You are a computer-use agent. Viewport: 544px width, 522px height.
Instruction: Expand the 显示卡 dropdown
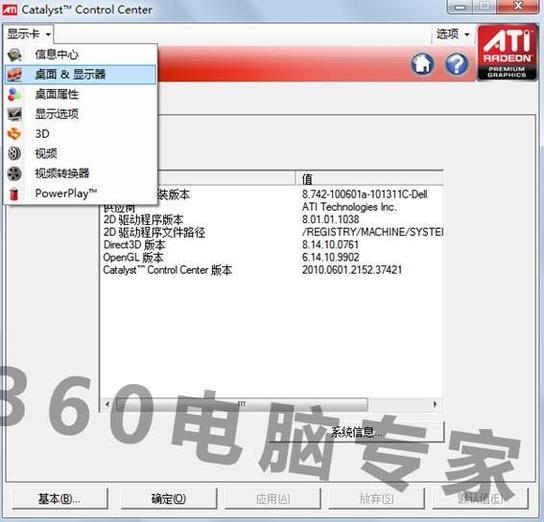click(x=28, y=34)
